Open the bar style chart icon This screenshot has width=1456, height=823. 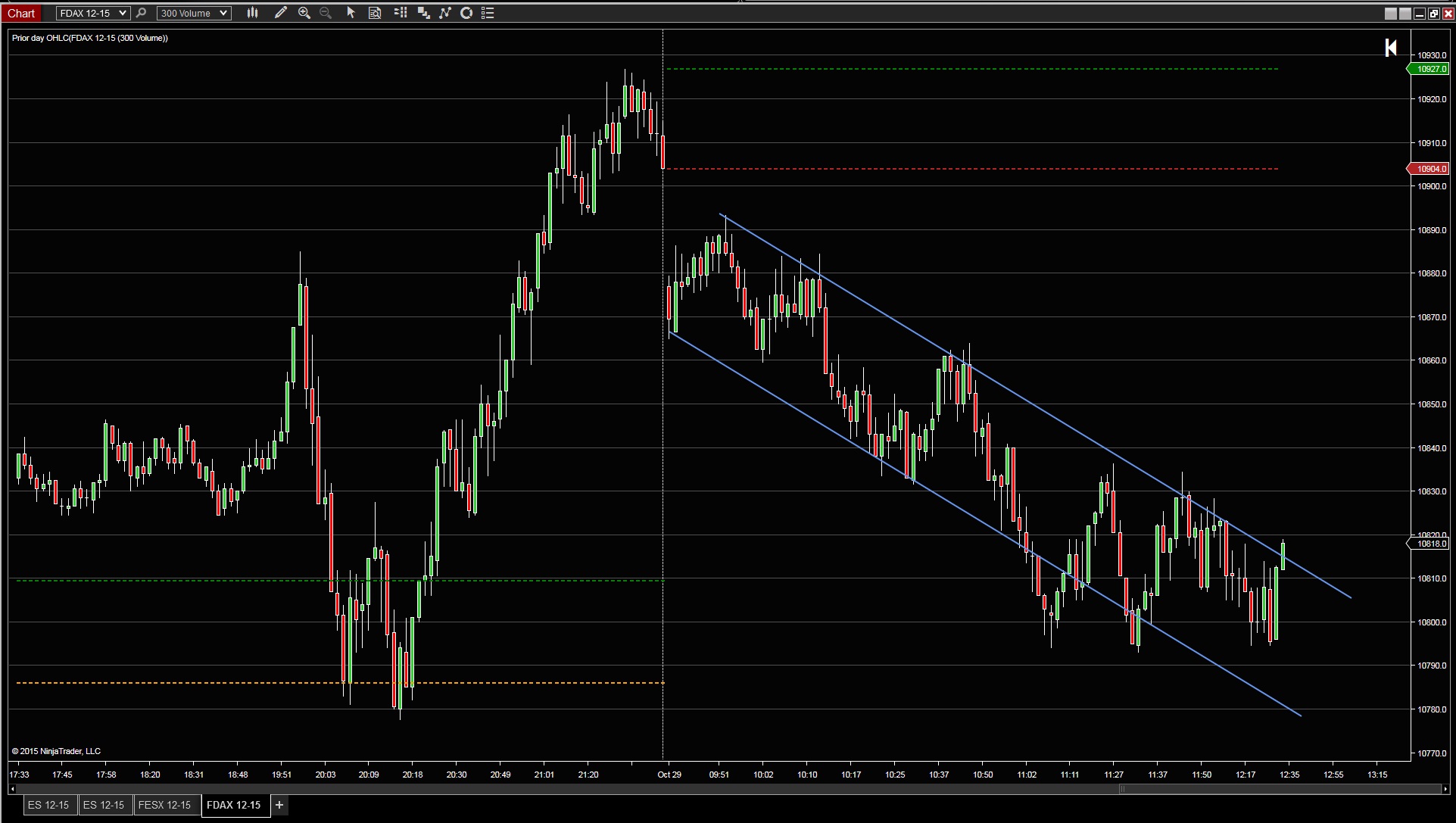pos(252,13)
